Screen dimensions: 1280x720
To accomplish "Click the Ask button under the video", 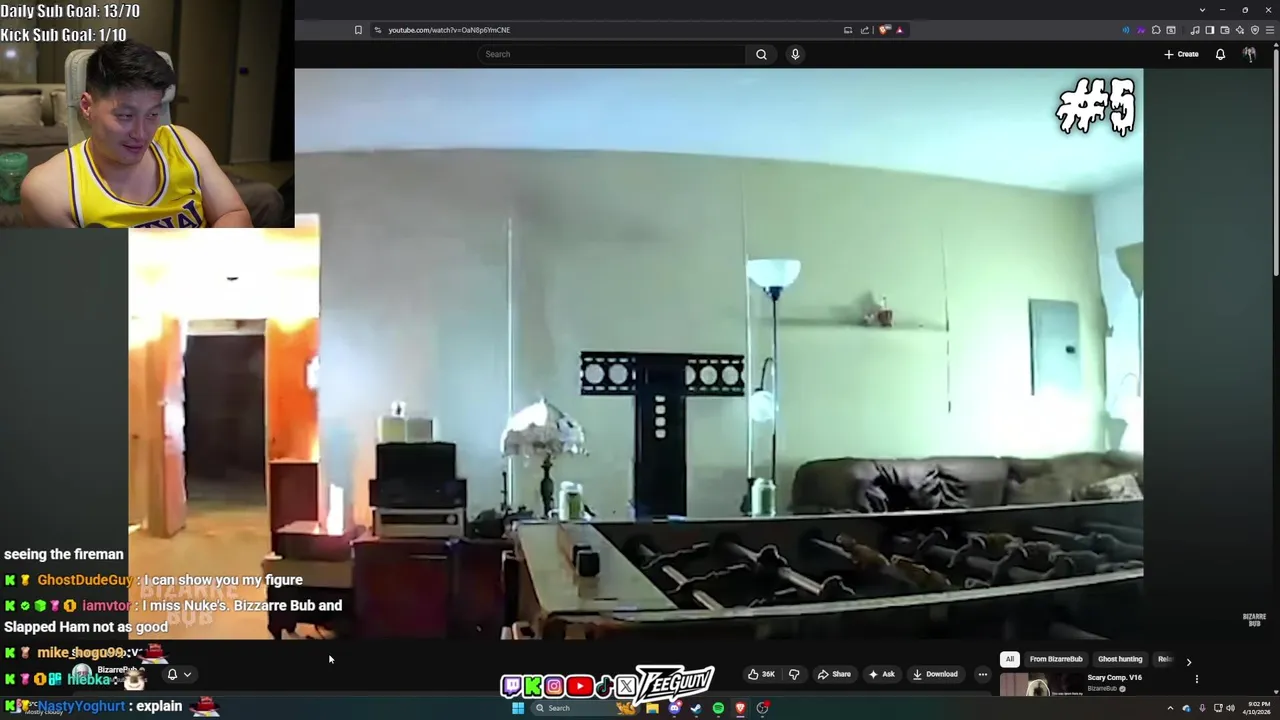I will (x=880, y=674).
